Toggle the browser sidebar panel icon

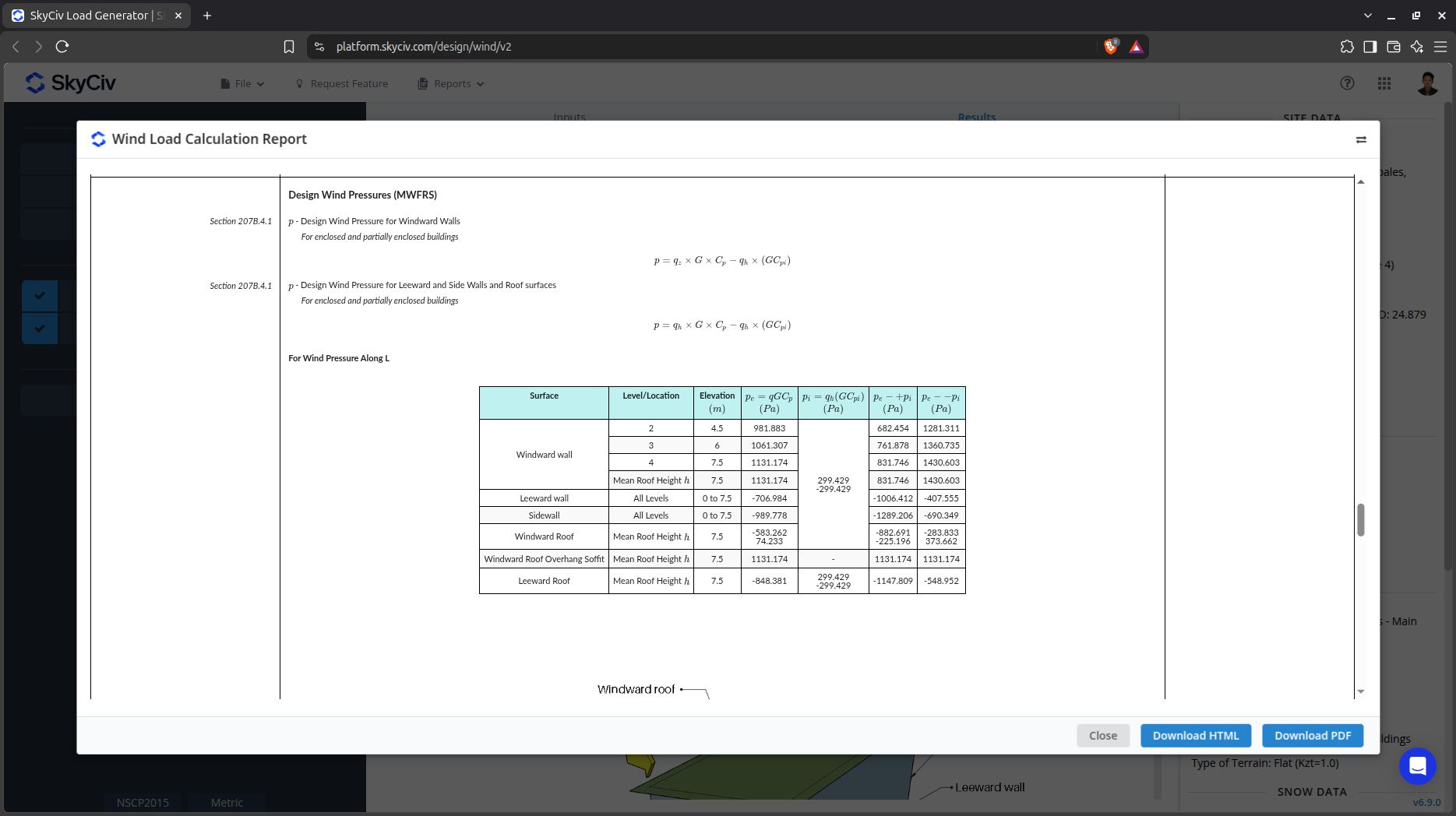(1370, 47)
